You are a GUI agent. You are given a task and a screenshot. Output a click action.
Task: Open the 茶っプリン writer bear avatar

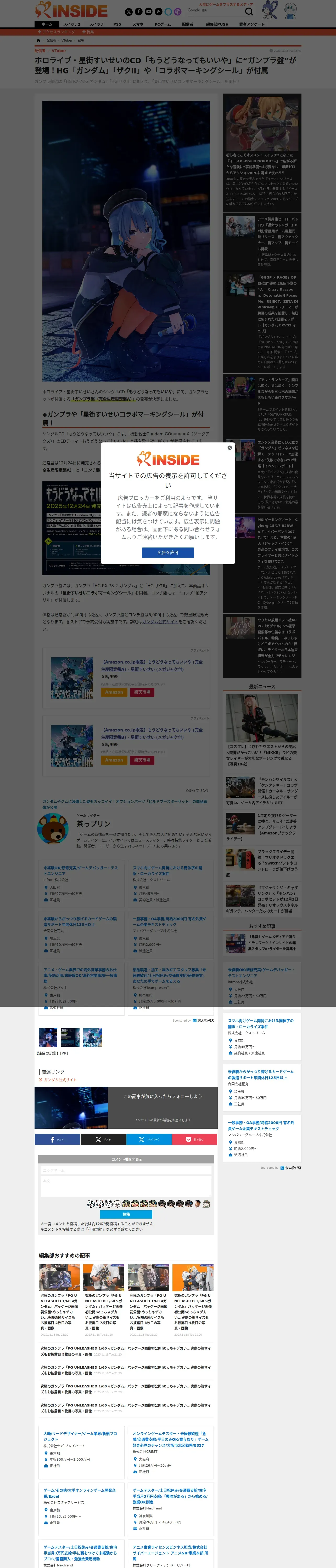[53, 829]
